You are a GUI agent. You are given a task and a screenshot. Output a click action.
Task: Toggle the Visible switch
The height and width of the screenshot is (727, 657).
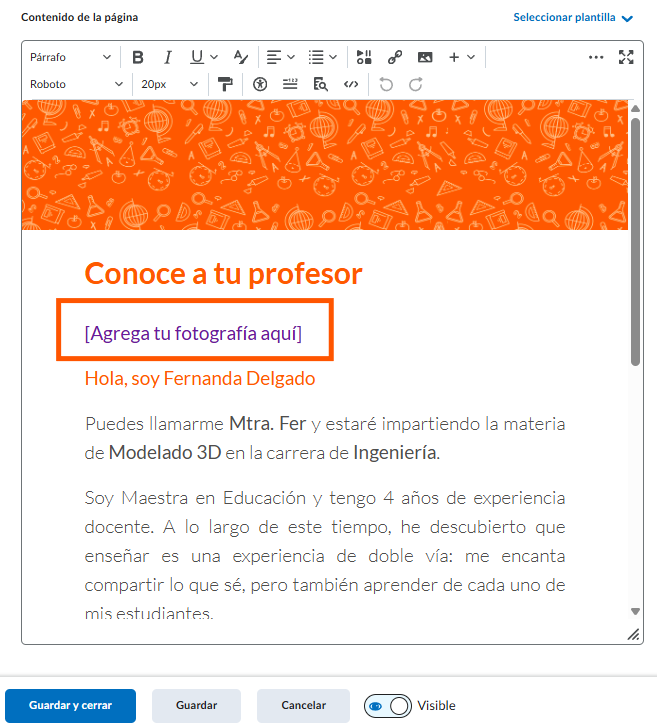click(x=388, y=705)
